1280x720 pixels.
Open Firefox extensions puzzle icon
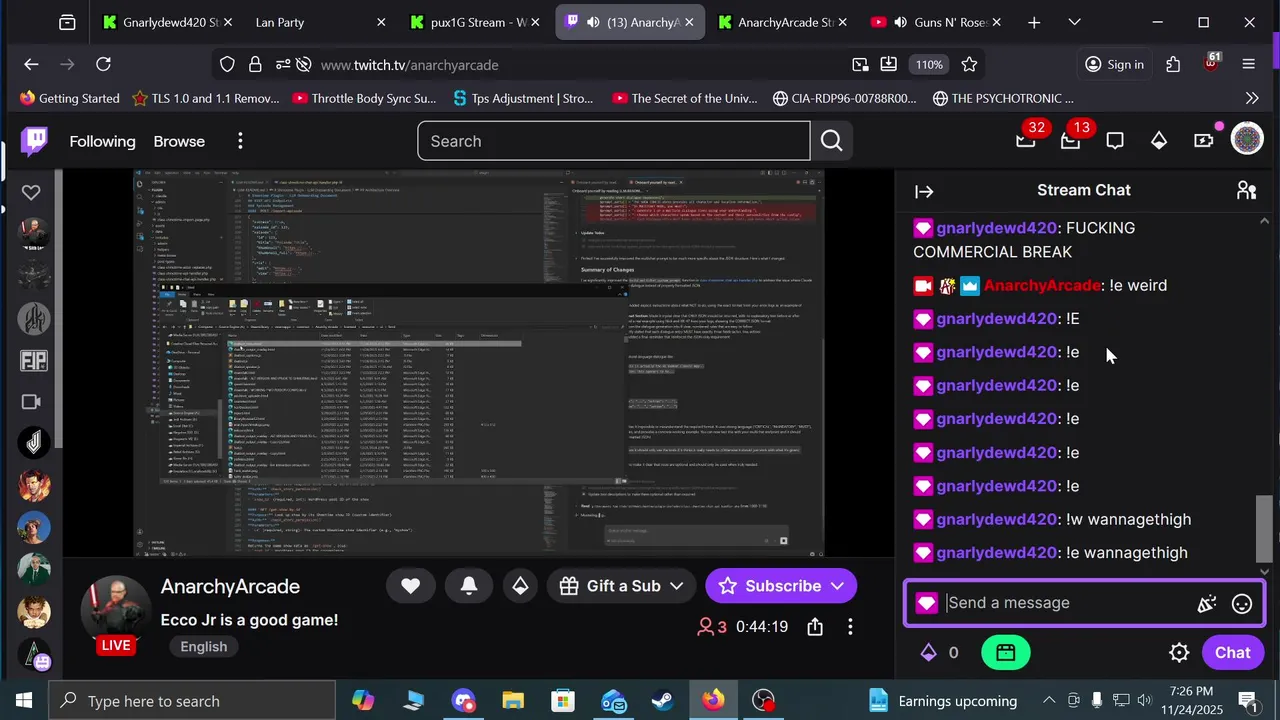[1173, 65]
